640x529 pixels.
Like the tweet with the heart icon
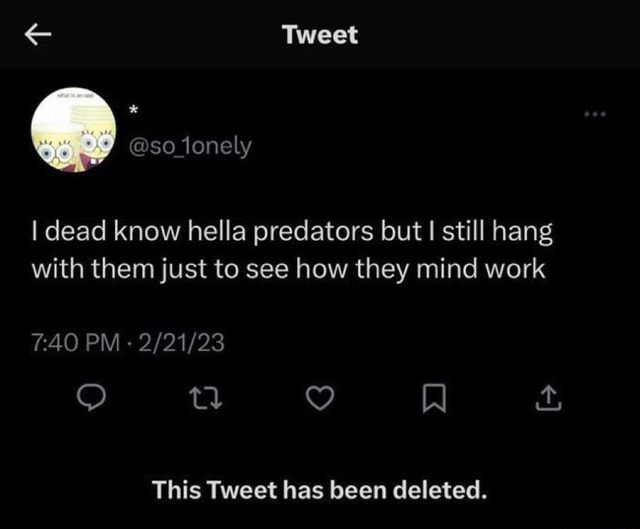click(318, 400)
